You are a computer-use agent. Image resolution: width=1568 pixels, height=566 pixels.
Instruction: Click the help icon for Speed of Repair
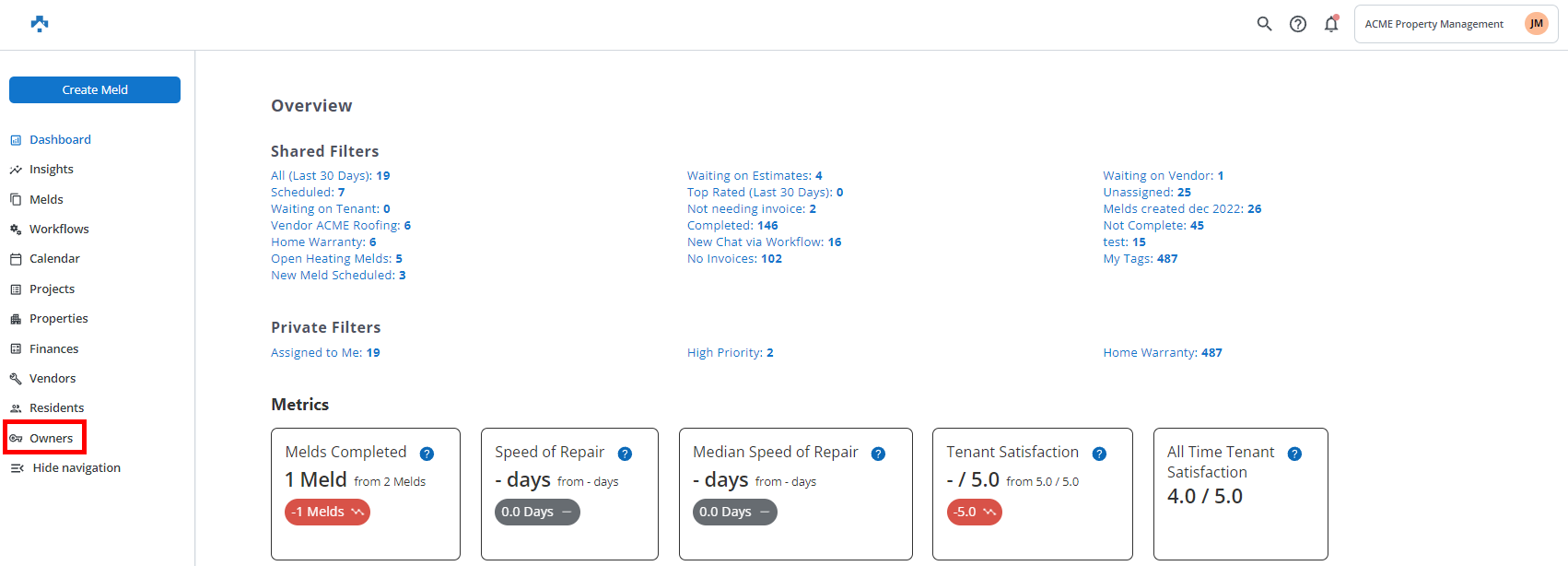pos(625,454)
